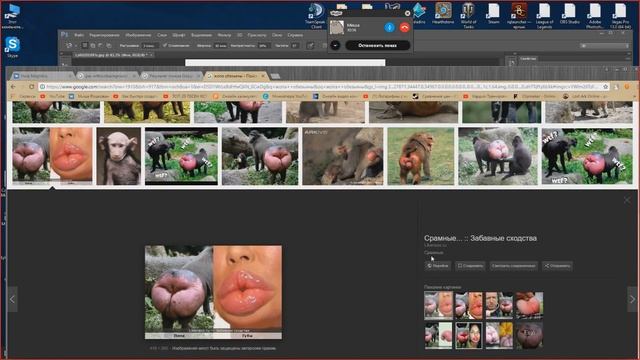The image size is (640, 360).
Task: Launch Vegas Pro from the desktop
Action: tap(620, 16)
